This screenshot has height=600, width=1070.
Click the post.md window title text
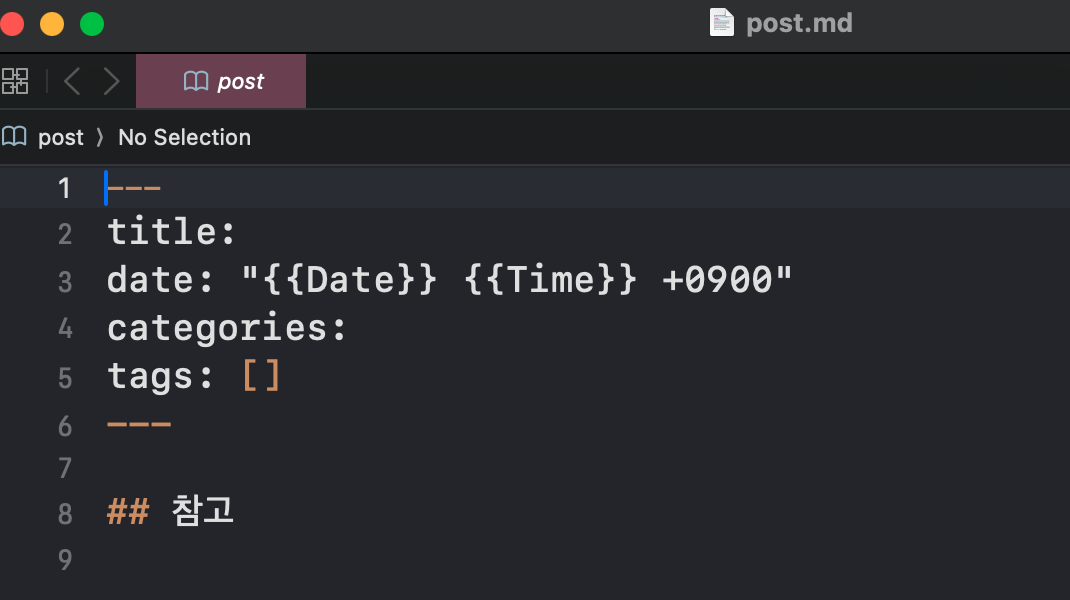coord(799,23)
